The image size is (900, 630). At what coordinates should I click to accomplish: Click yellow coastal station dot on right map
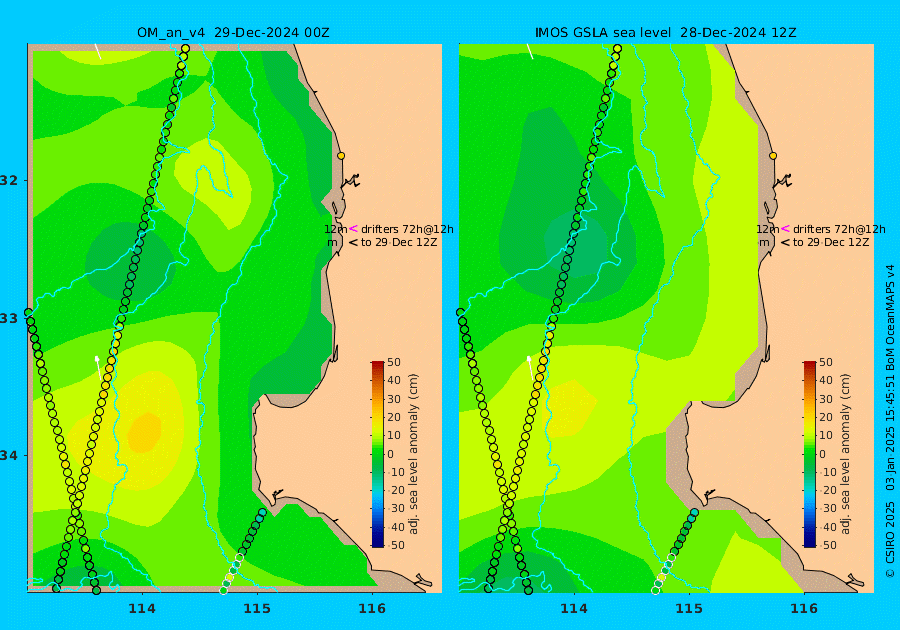tap(773, 156)
